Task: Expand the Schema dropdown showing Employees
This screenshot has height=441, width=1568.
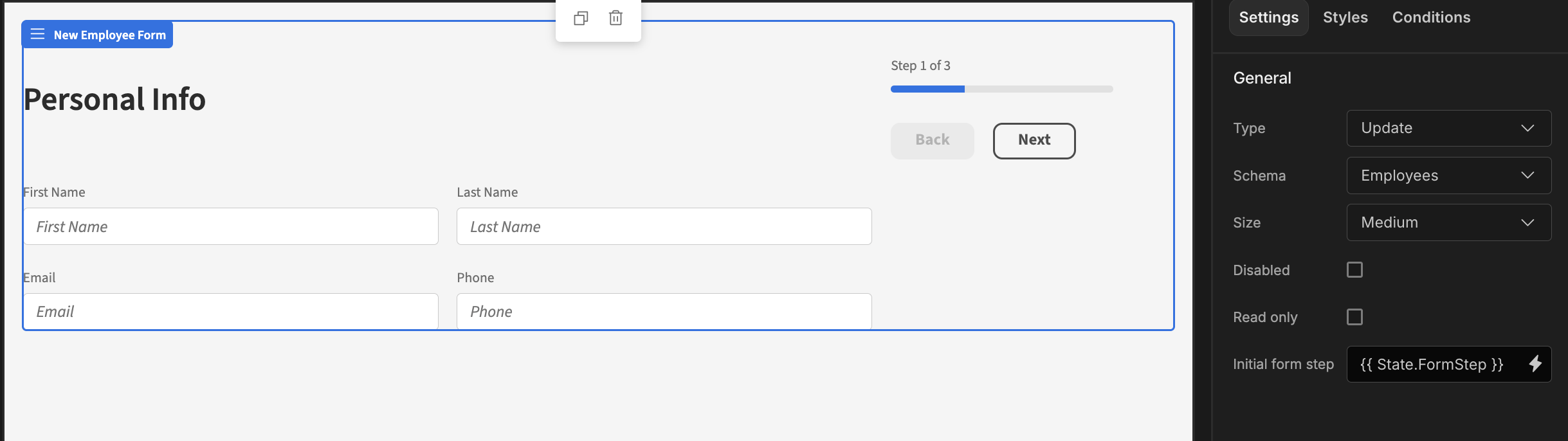Action: point(1448,175)
